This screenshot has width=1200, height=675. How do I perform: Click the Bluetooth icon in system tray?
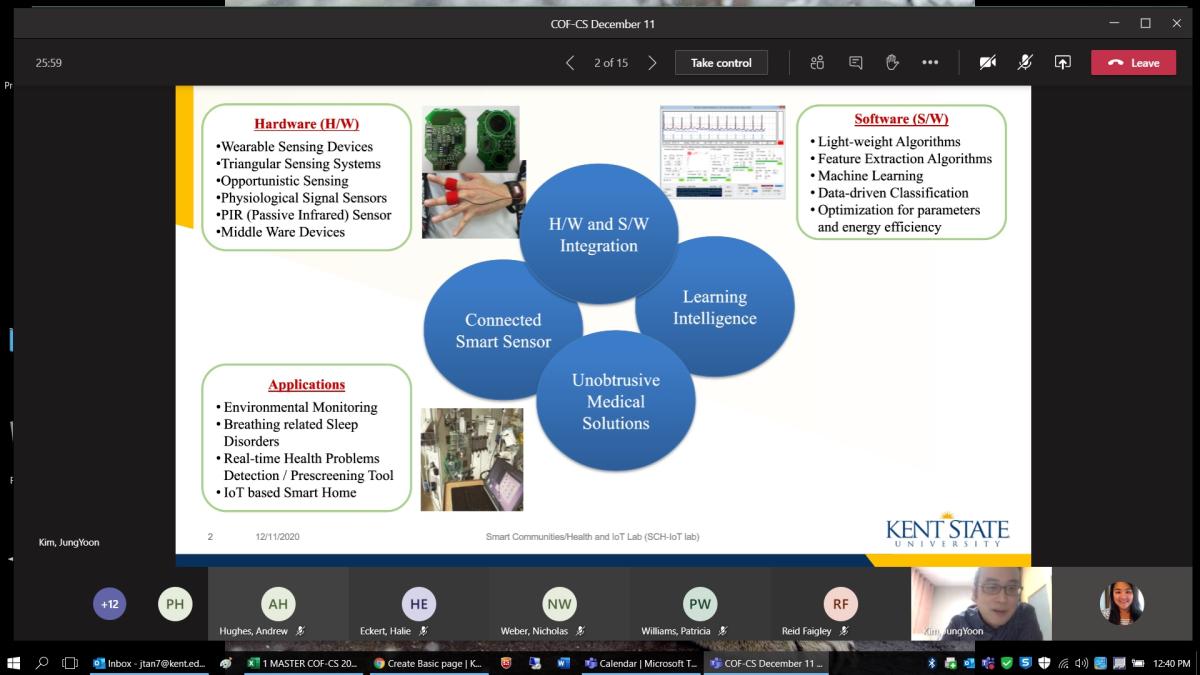[932, 663]
